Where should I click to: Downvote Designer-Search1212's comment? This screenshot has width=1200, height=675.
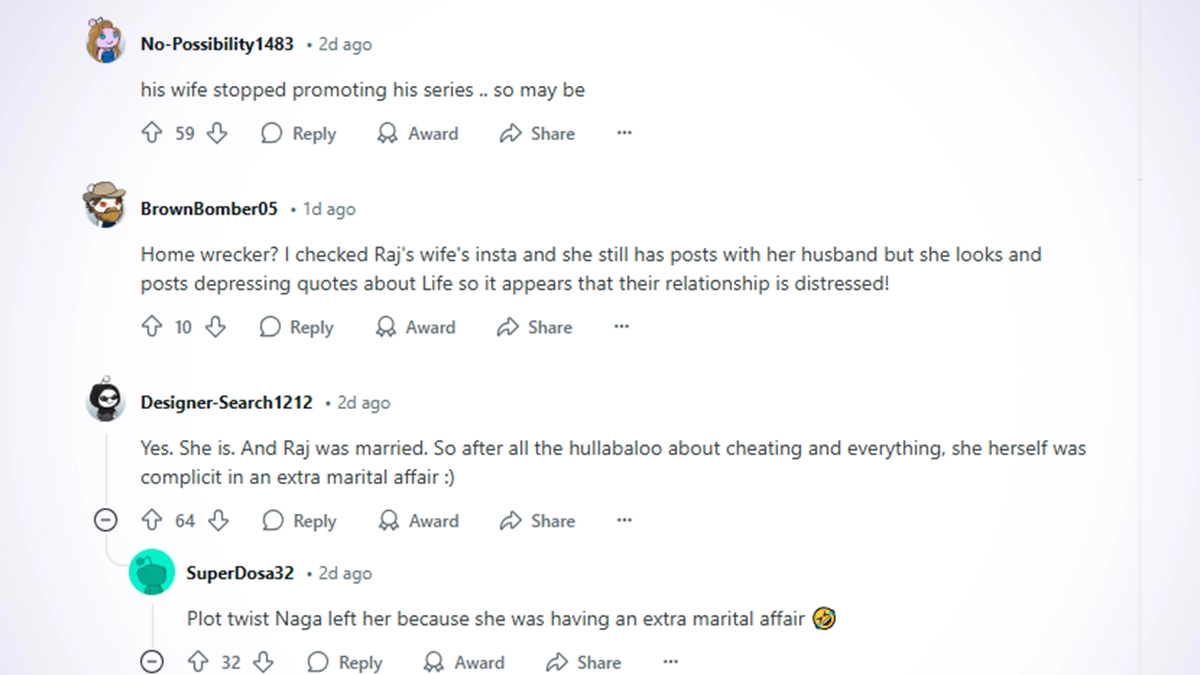(218, 521)
